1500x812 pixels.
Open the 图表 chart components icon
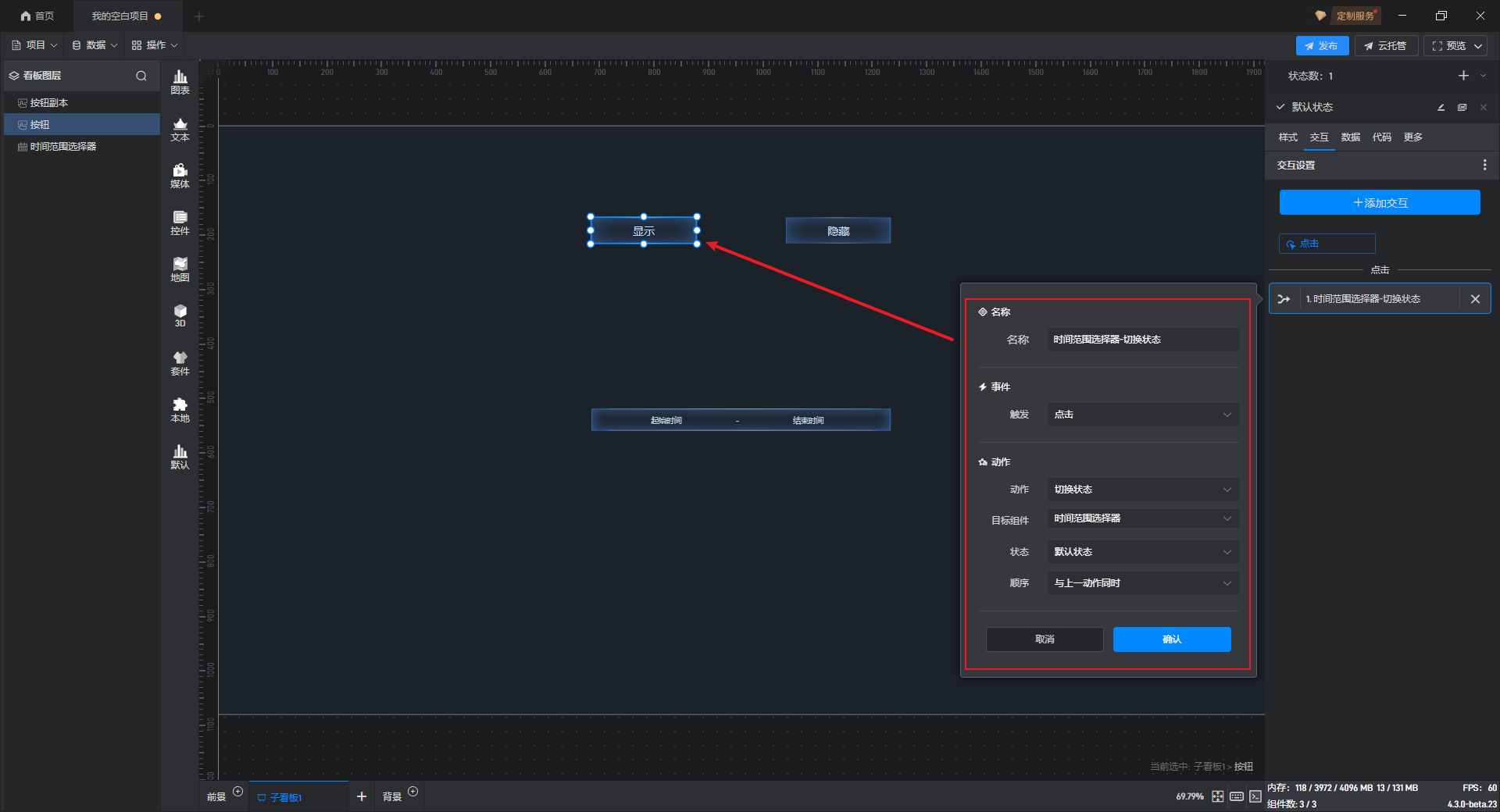pyautogui.click(x=180, y=81)
